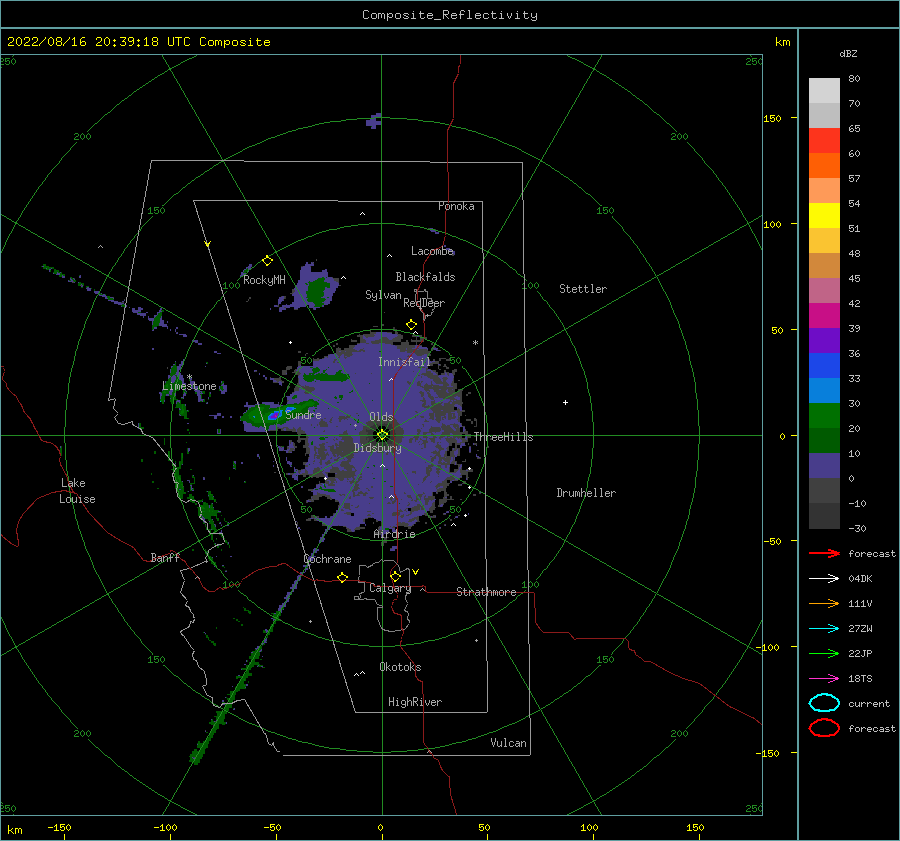The height and width of the screenshot is (841, 900).
Task: Click the Innisfail label
Action: click(404, 362)
